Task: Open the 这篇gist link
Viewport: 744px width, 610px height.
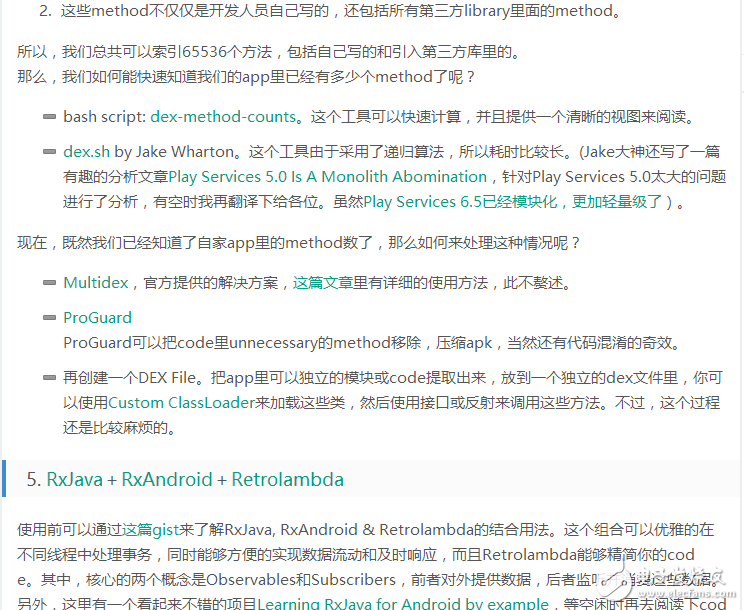Action: click(150, 529)
